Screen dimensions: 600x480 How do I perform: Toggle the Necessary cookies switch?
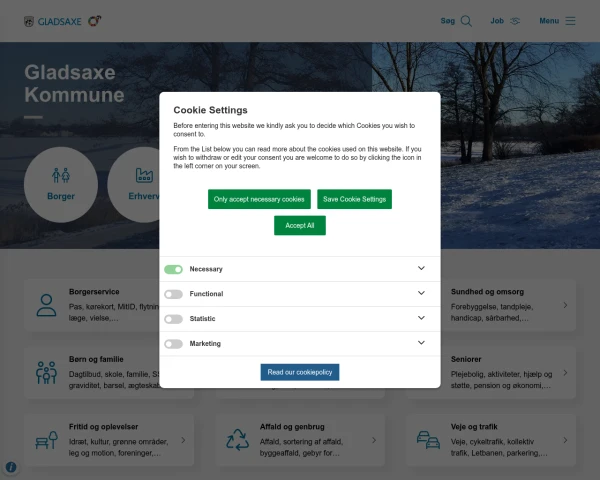[173, 269]
